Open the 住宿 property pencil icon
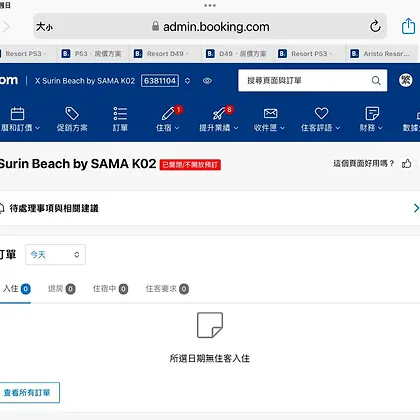420x420 pixels. tap(169, 114)
